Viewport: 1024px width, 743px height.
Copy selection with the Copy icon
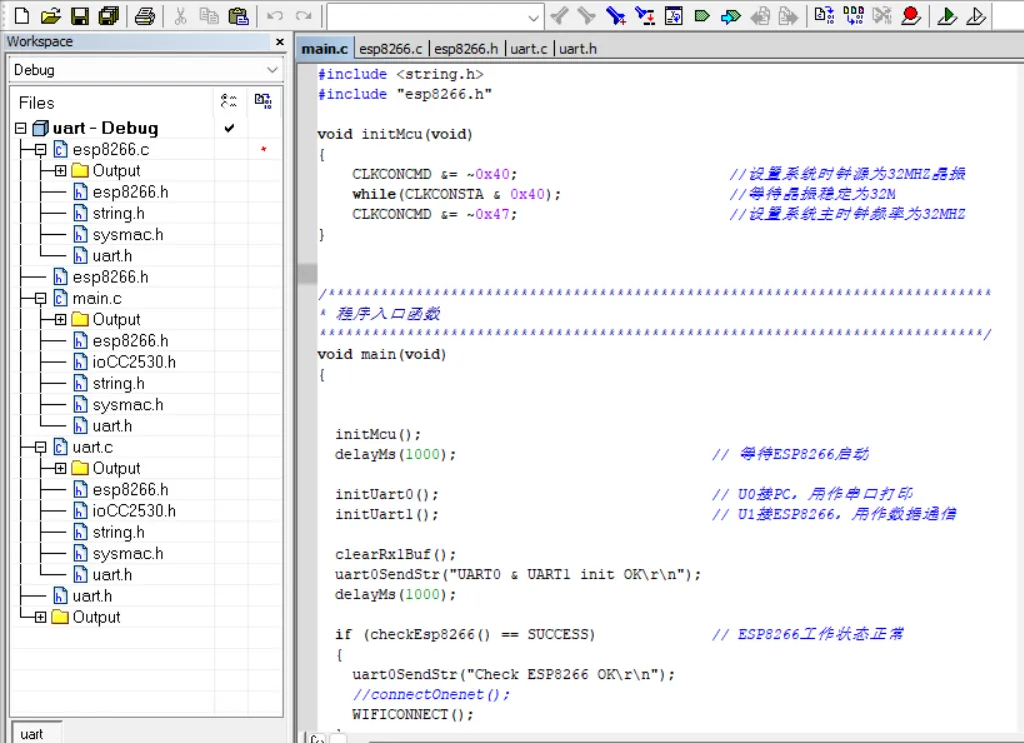(209, 16)
